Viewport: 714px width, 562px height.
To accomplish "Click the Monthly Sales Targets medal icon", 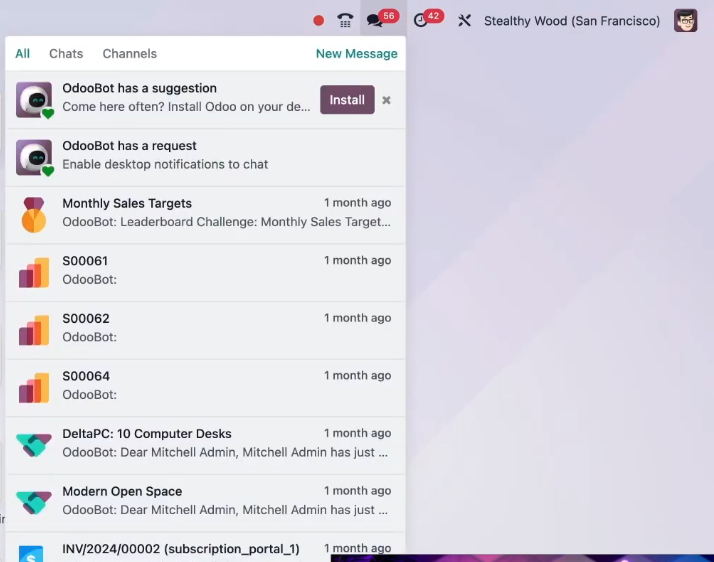I will (x=34, y=215).
